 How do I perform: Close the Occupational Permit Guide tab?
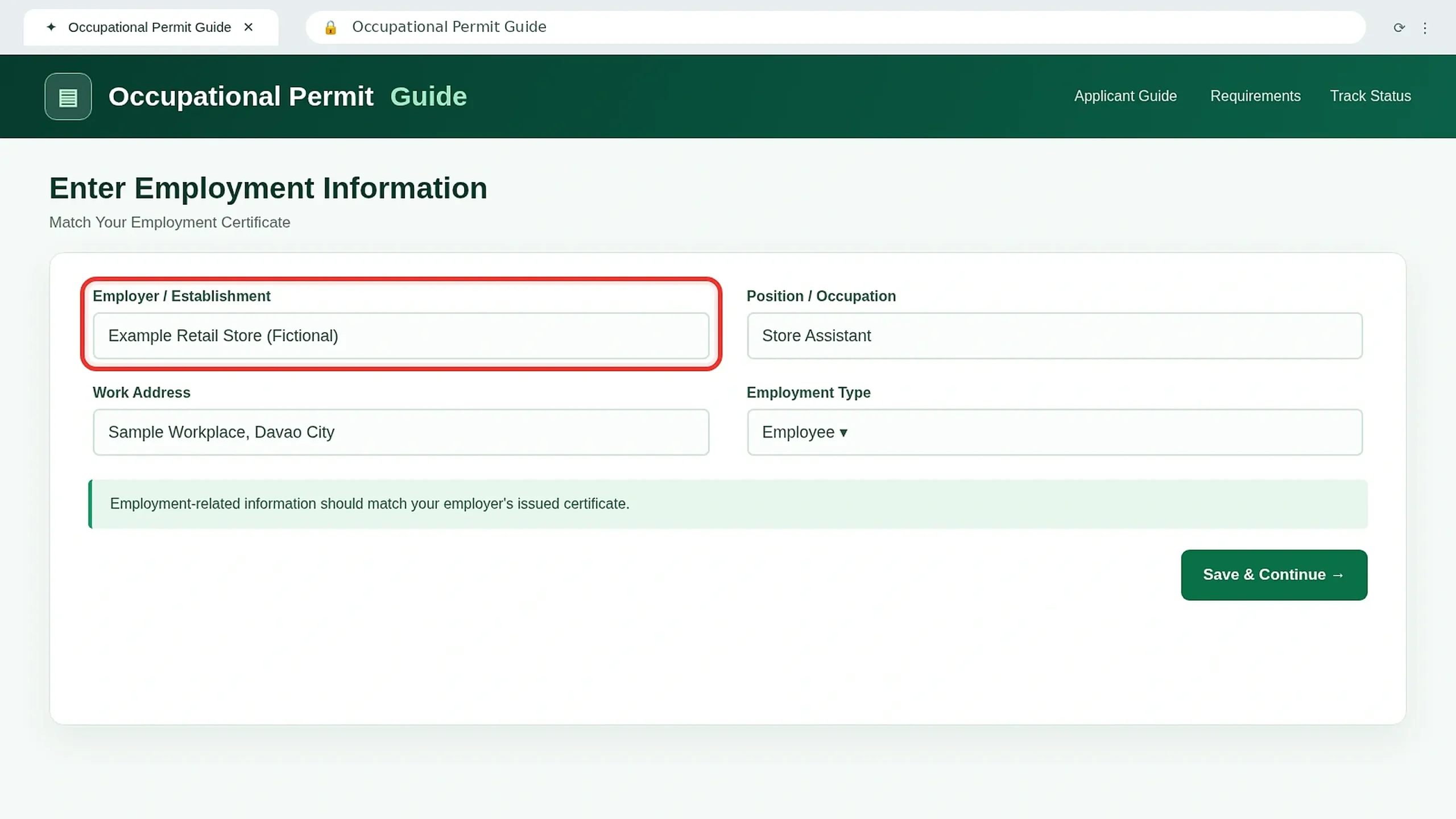point(249,27)
